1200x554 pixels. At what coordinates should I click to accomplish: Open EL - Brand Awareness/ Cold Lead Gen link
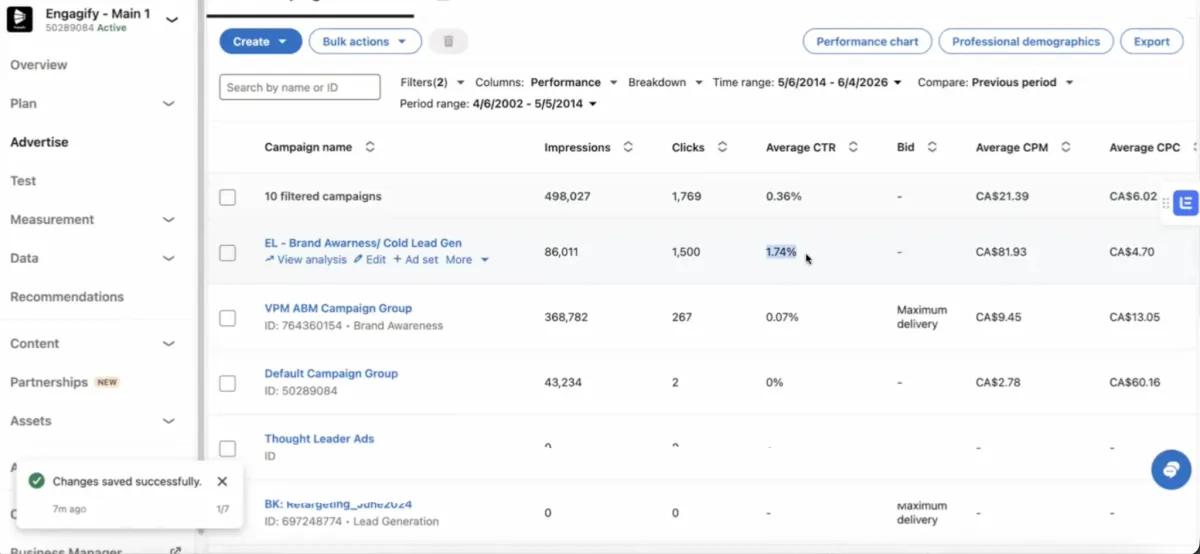click(363, 243)
